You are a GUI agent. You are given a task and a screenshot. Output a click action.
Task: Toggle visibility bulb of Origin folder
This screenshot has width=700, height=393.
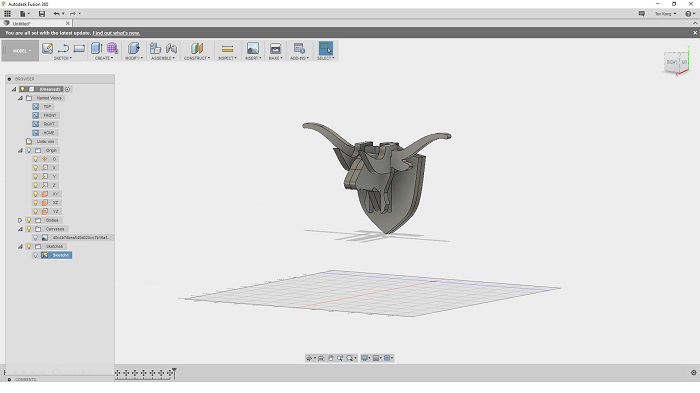click(x=29, y=151)
